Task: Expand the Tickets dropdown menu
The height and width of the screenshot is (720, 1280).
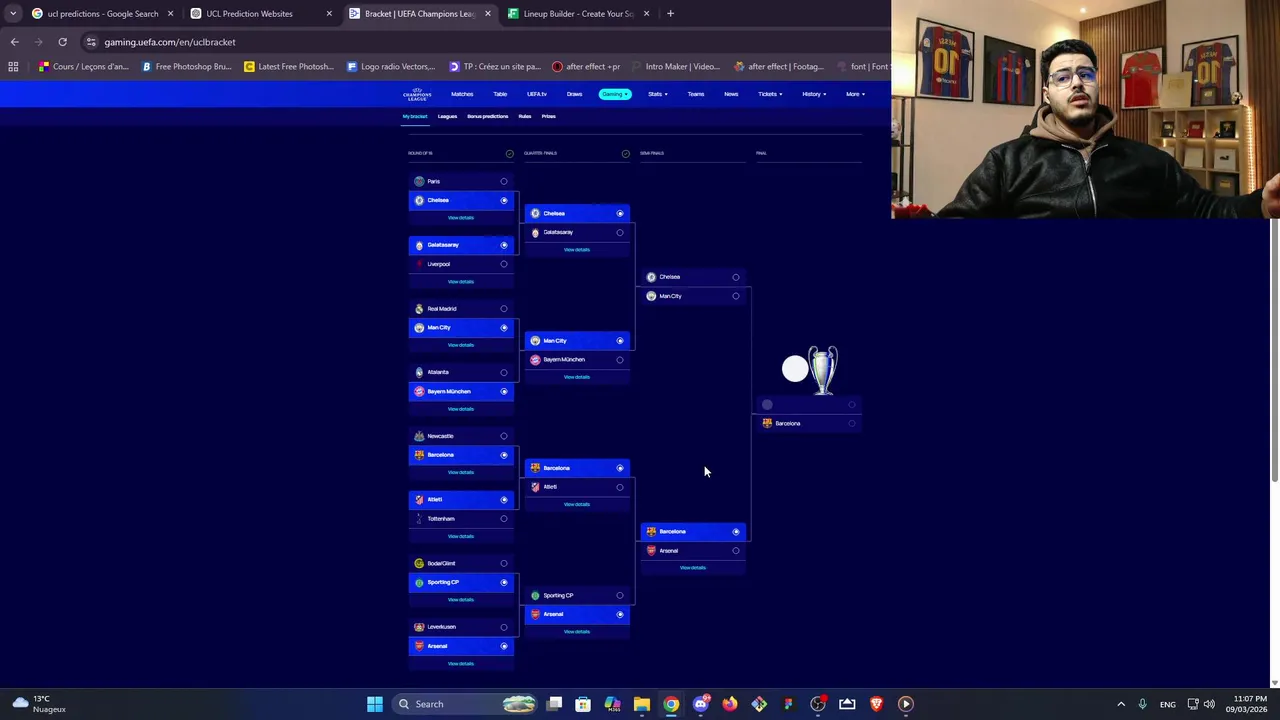Action: pyautogui.click(x=769, y=94)
